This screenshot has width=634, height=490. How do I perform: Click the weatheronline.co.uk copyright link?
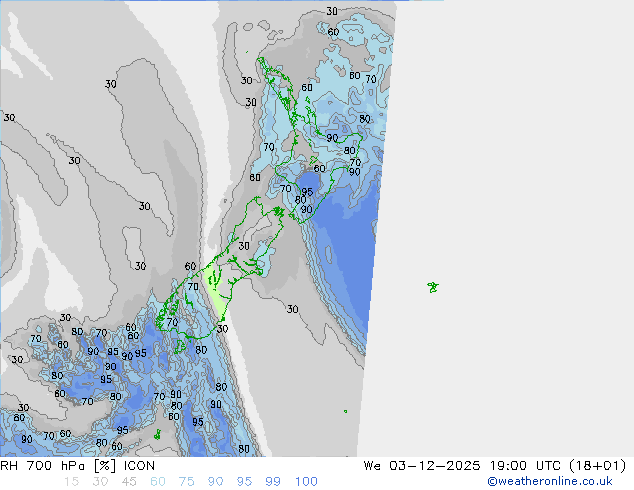point(550,481)
